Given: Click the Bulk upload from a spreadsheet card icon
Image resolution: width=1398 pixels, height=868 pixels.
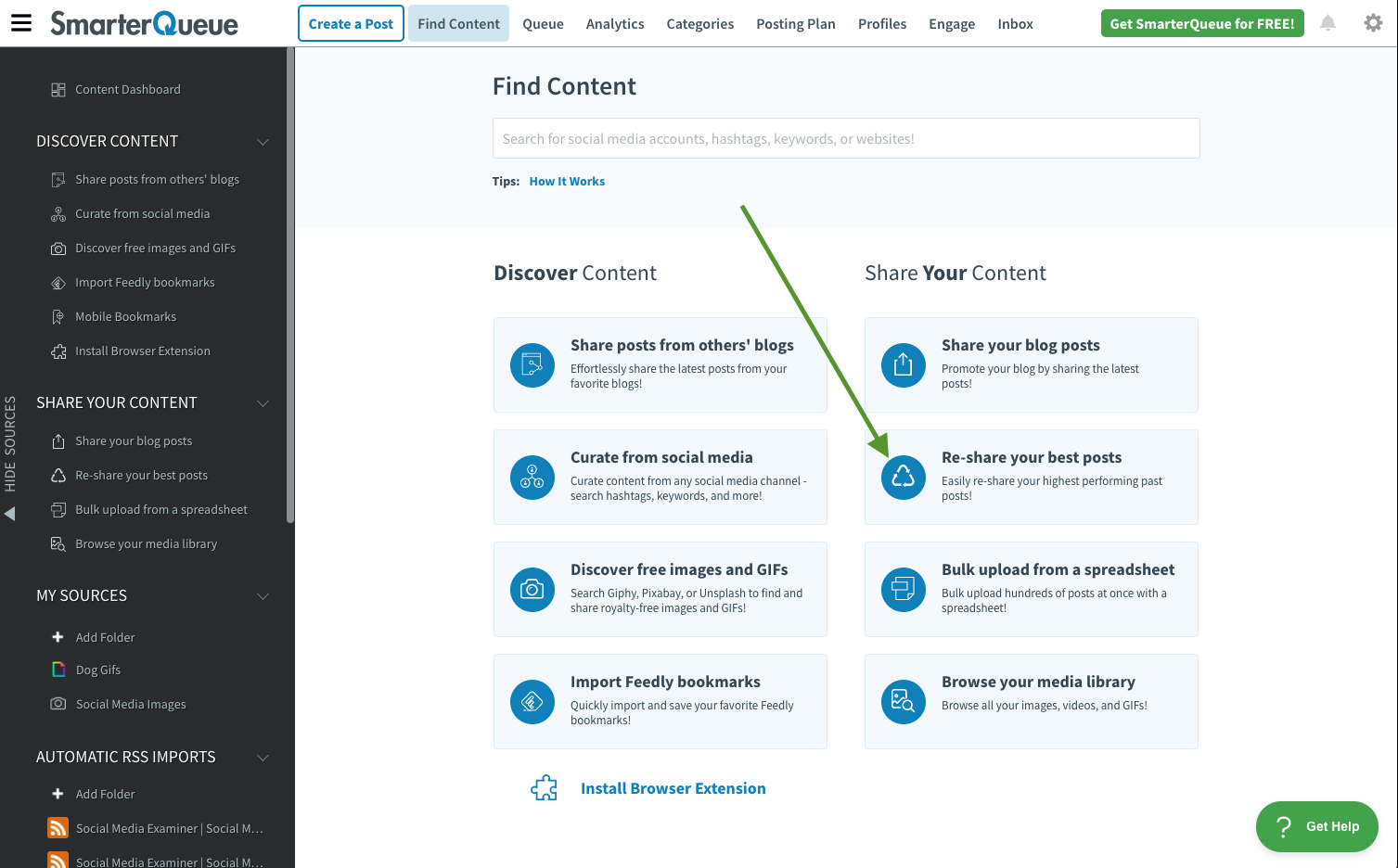Looking at the screenshot, I should coord(904,590).
